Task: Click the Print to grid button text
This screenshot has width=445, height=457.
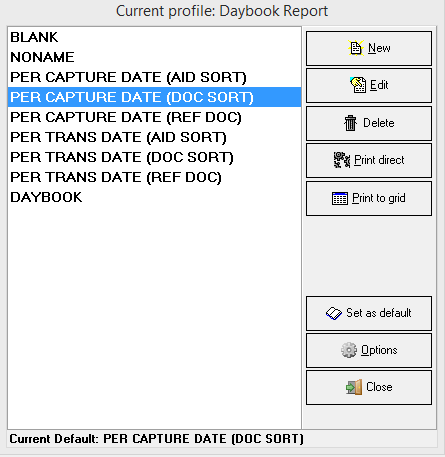Action: (379, 198)
